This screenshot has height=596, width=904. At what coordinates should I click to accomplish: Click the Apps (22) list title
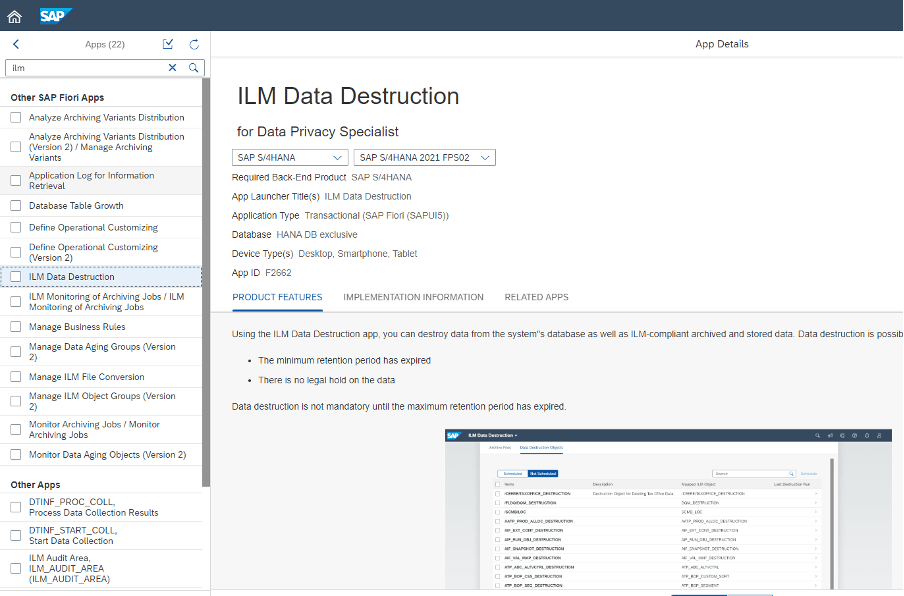coord(105,44)
